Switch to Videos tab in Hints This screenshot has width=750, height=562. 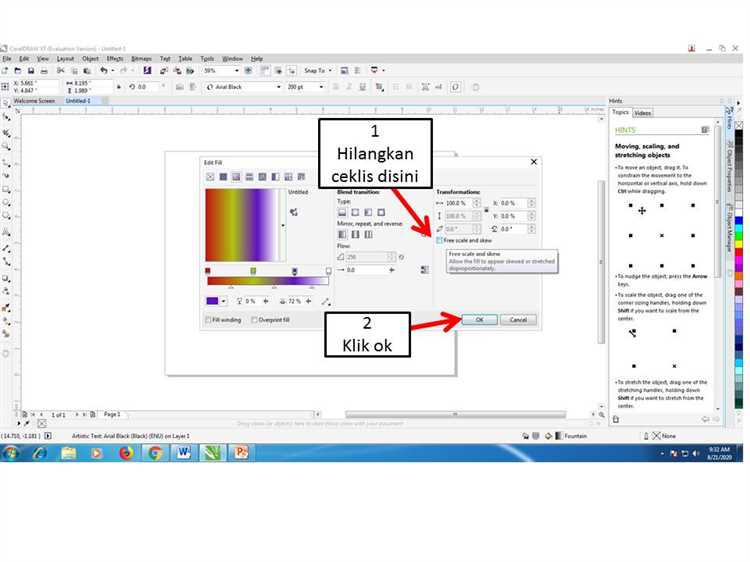point(642,113)
